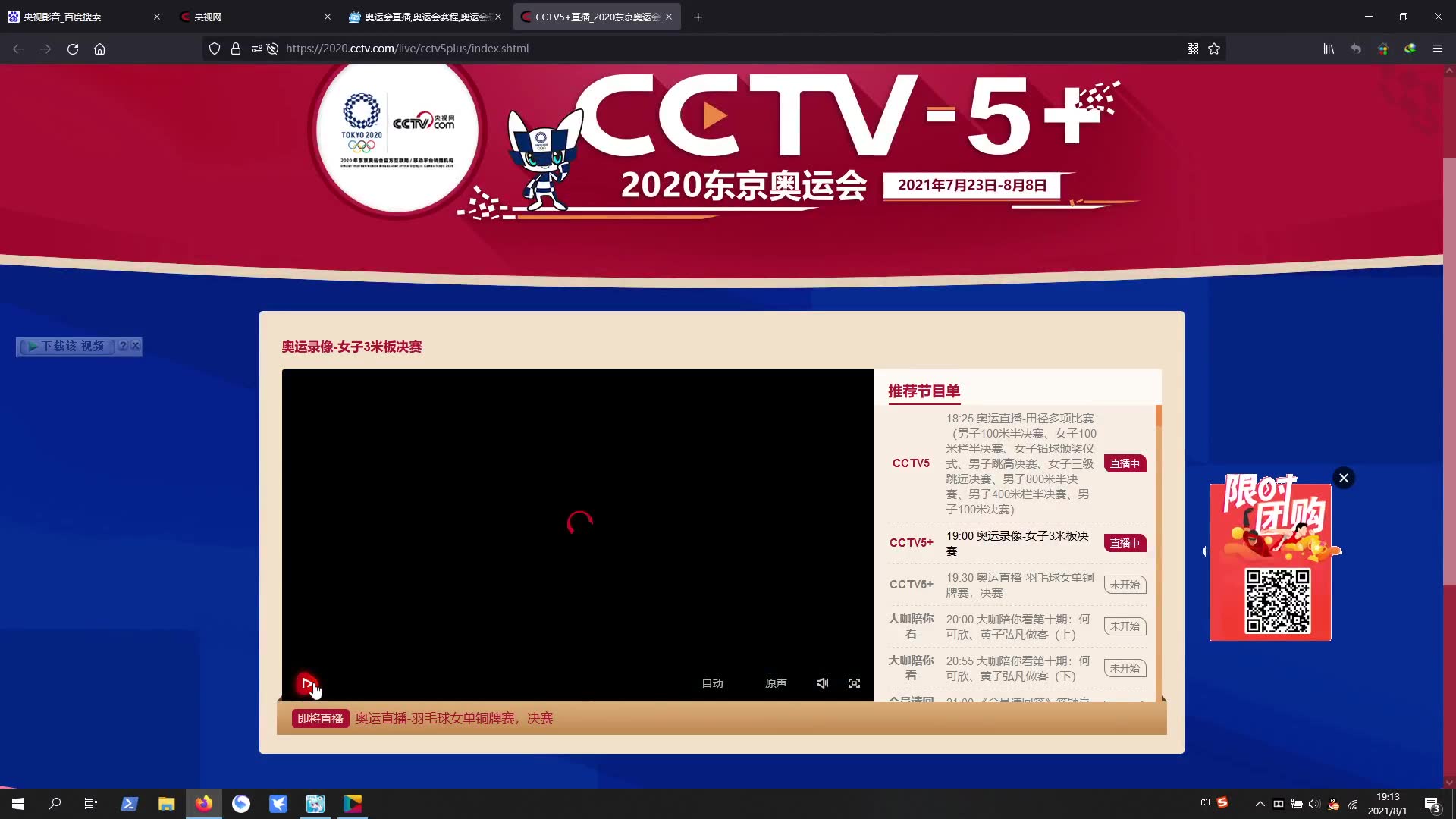Show hidden system tray icons
This screenshot has height=819, width=1456.
point(1260,804)
